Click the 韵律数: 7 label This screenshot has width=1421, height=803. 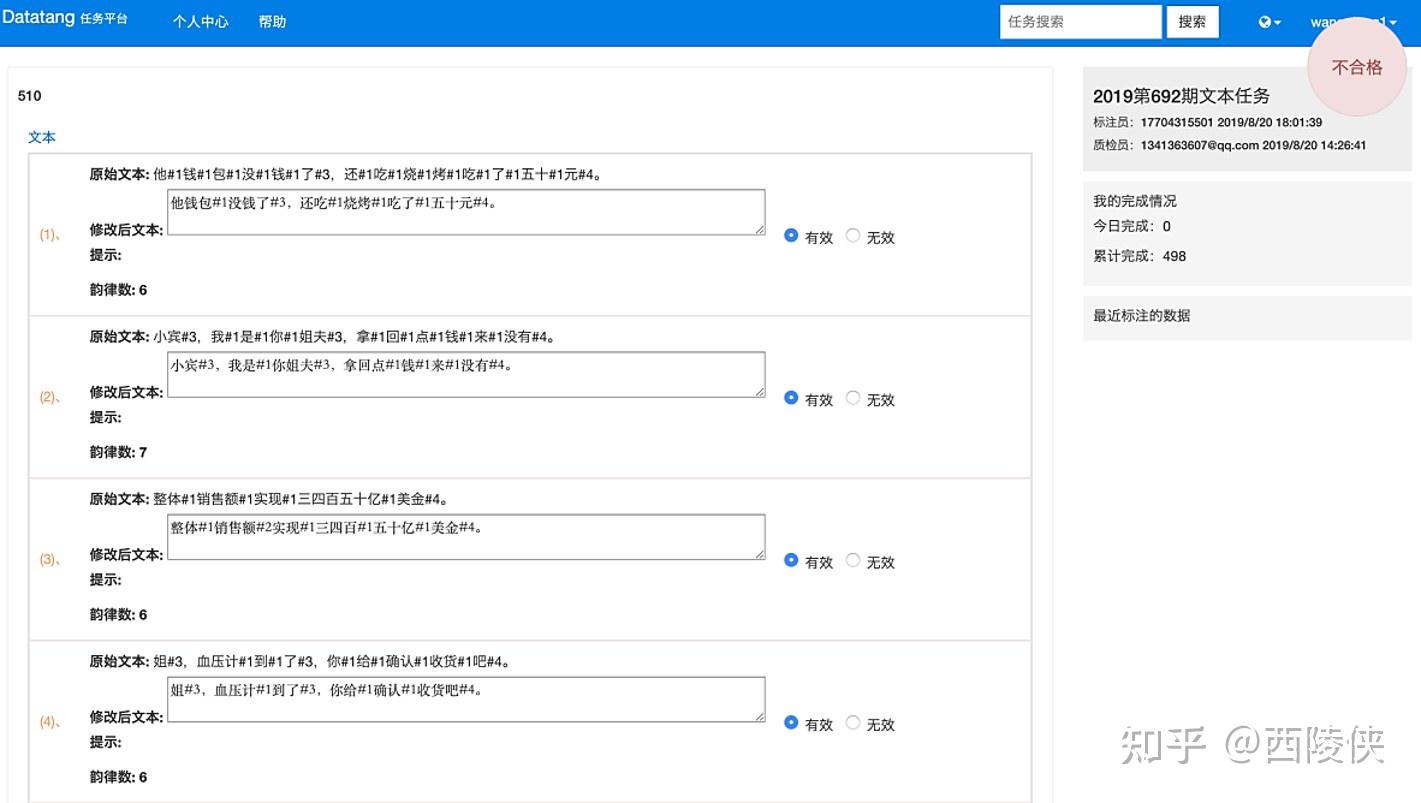[x=118, y=452]
